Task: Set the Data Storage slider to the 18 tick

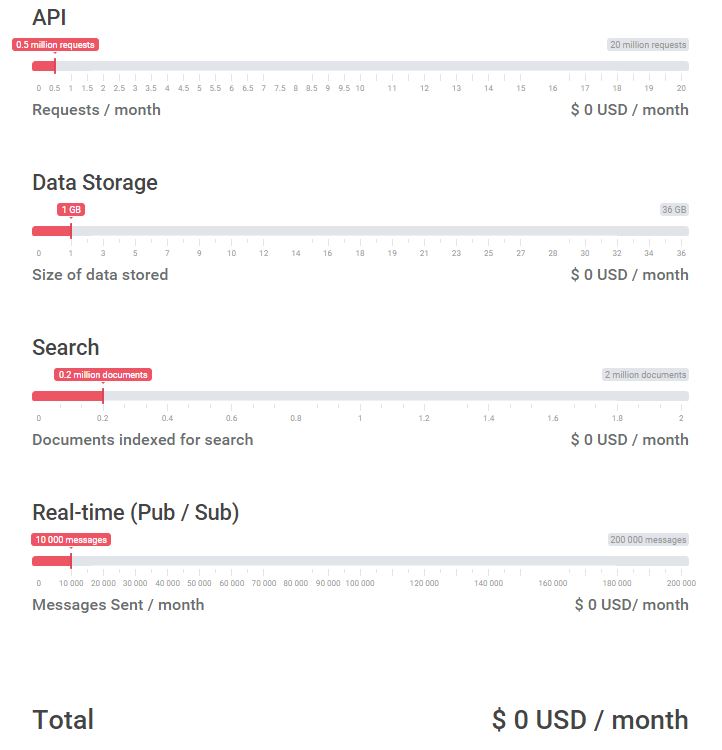Action: click(360, 231)
